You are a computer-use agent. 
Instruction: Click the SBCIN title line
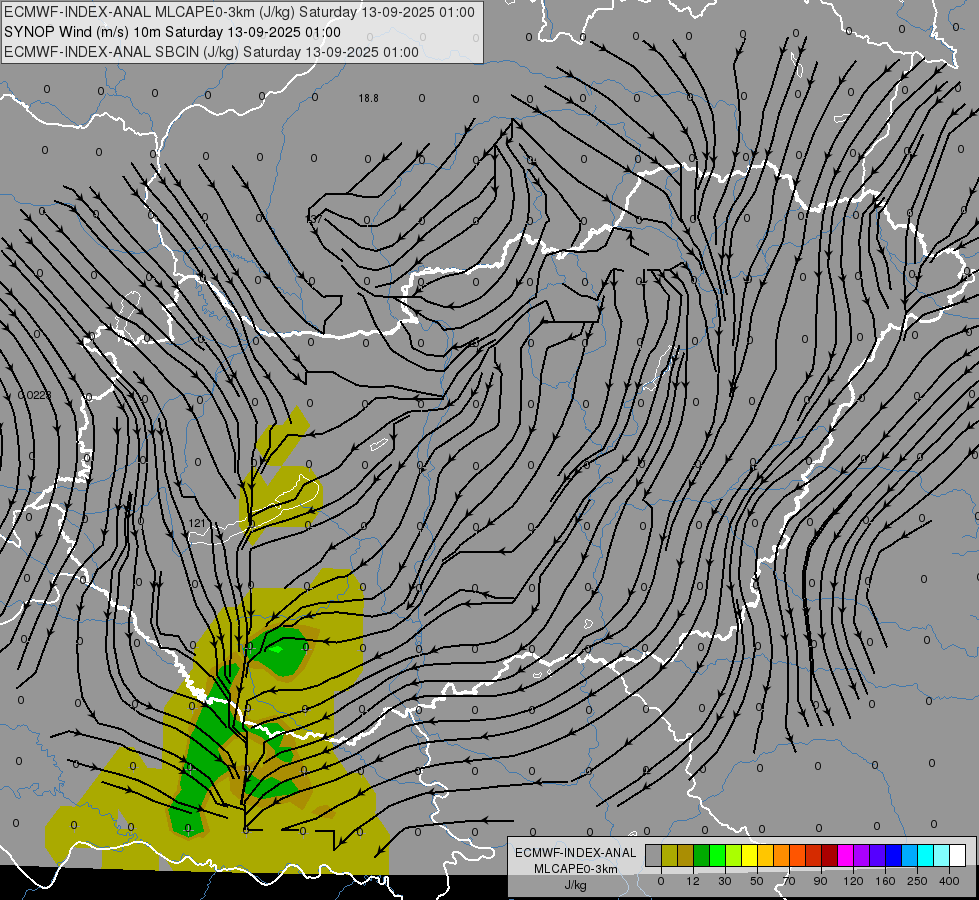(211, 52)
